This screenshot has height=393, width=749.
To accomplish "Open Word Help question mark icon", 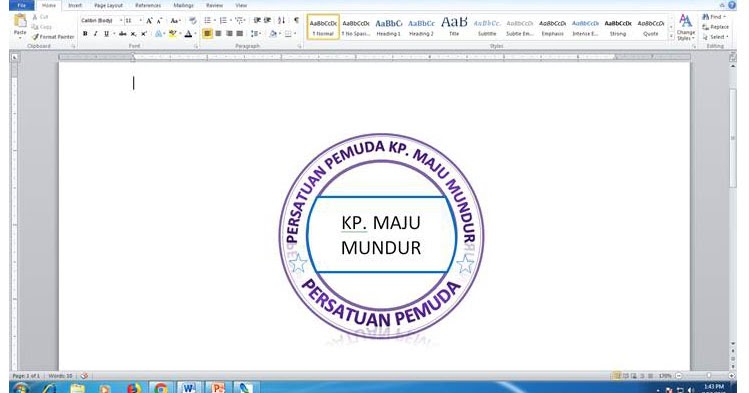I will click(x=732, y=5).
